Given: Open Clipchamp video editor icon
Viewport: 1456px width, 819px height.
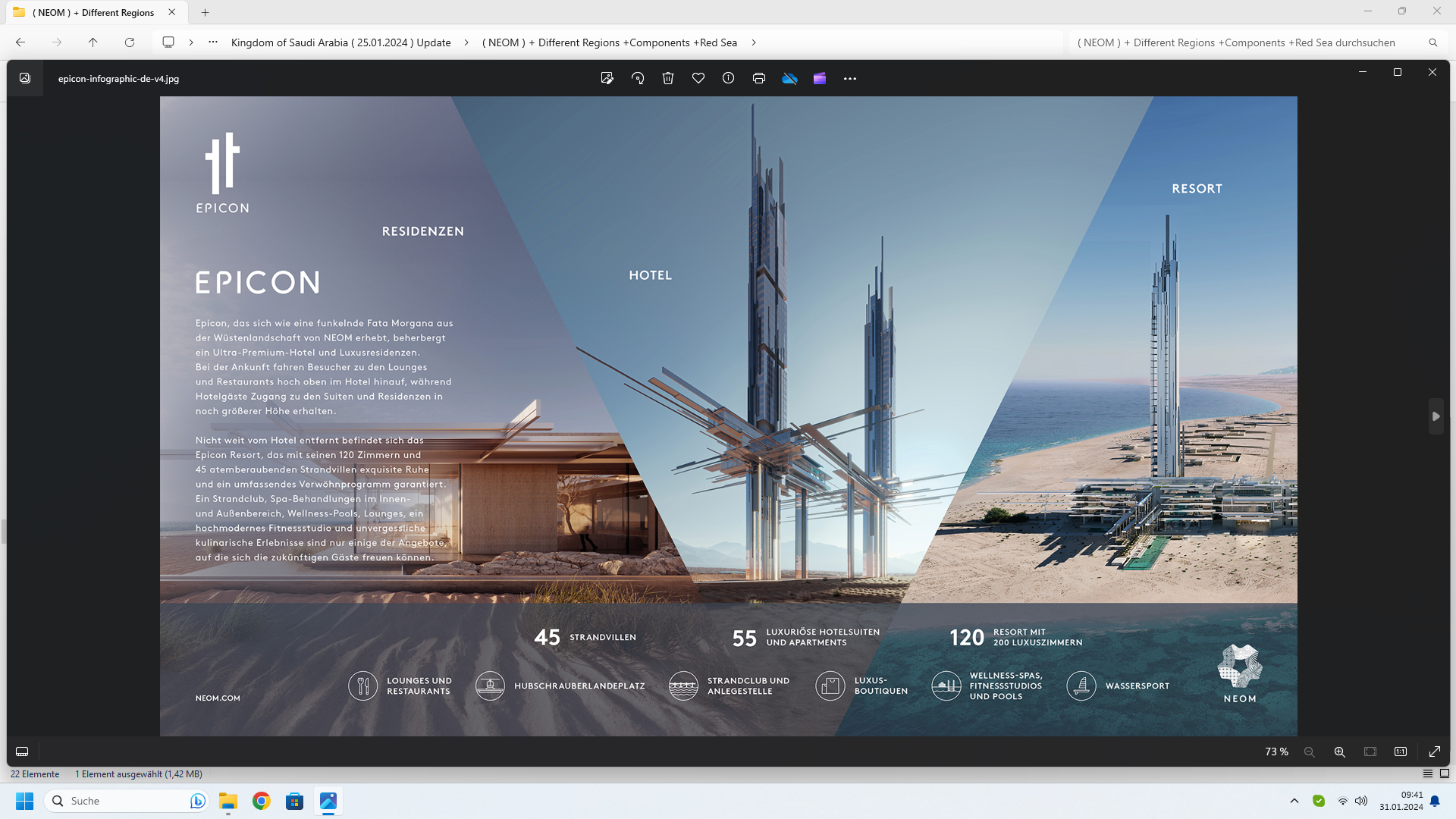Looking at the screenshot, I should click(x=820, y=78).
